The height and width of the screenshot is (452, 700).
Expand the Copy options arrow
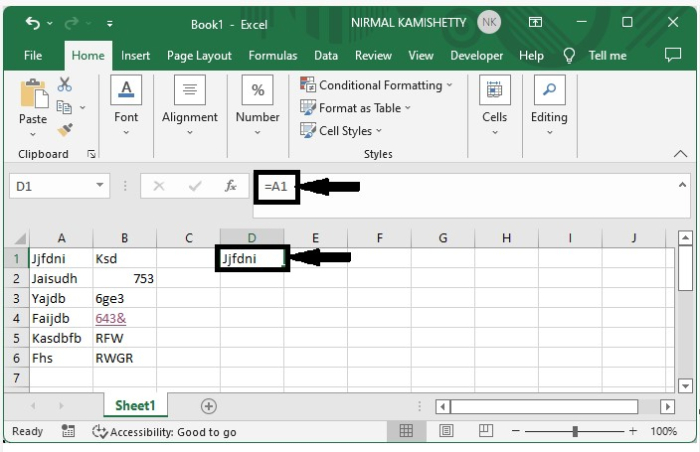tap(83, 108)
